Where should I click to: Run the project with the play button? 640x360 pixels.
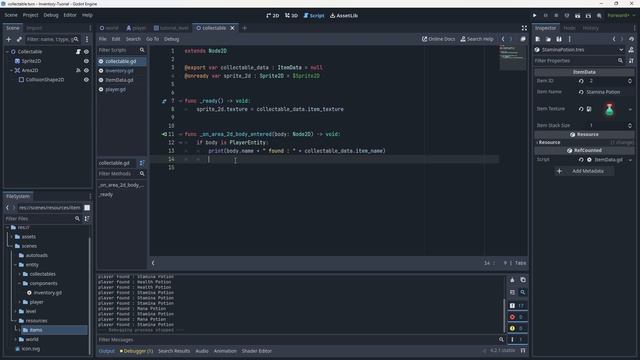pos(534,16)
